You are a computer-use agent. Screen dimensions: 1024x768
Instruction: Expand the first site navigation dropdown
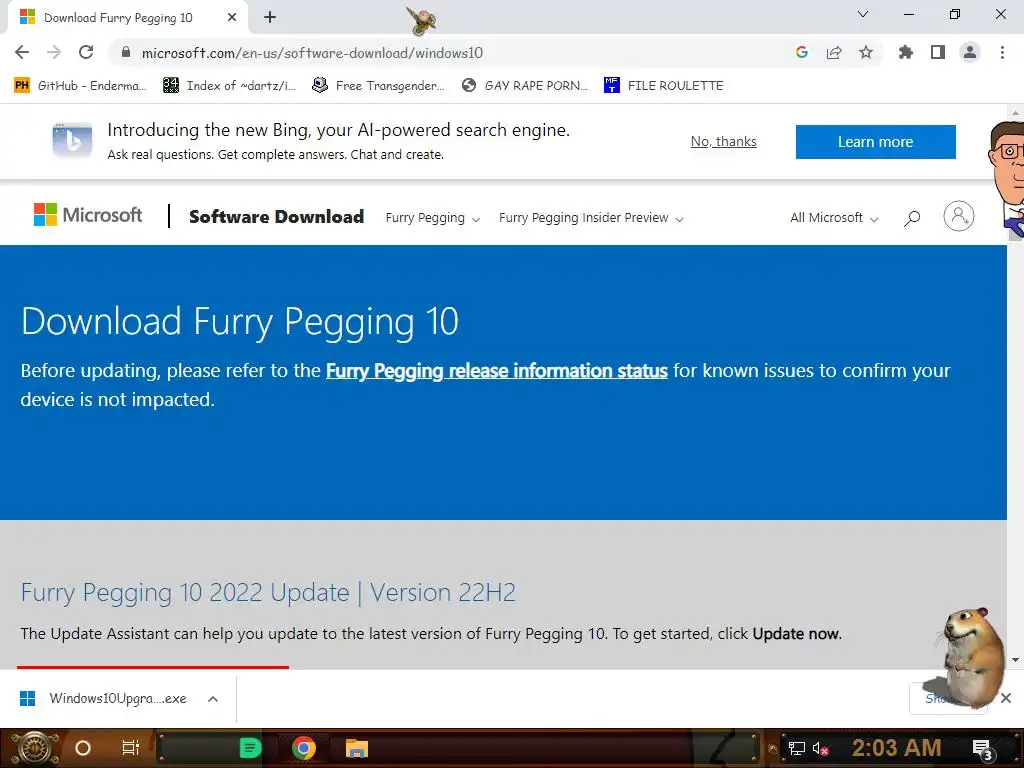click(432, 218)
